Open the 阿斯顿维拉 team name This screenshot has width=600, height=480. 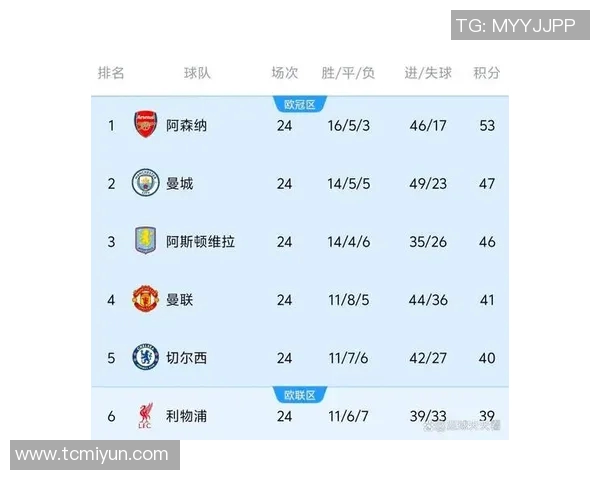201,242
